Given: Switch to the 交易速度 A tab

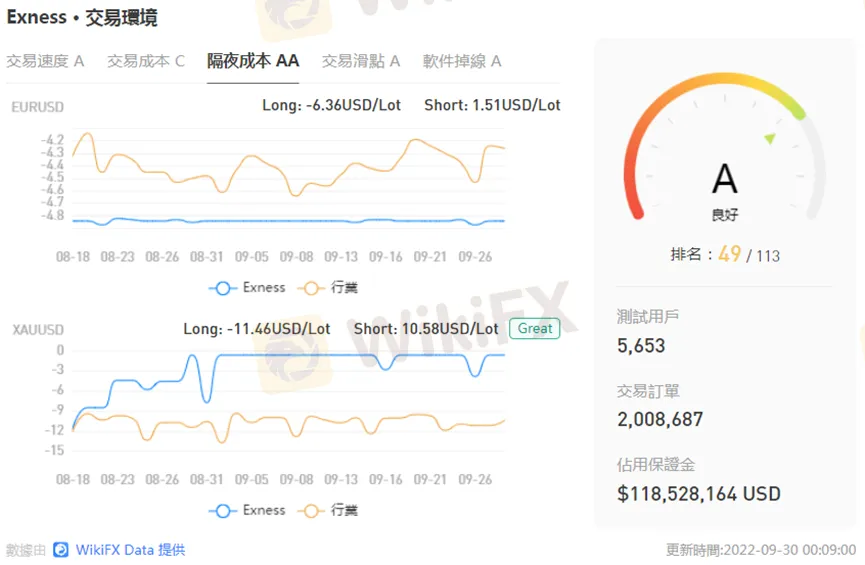Looking at the screenshot, I should point(45,61).
